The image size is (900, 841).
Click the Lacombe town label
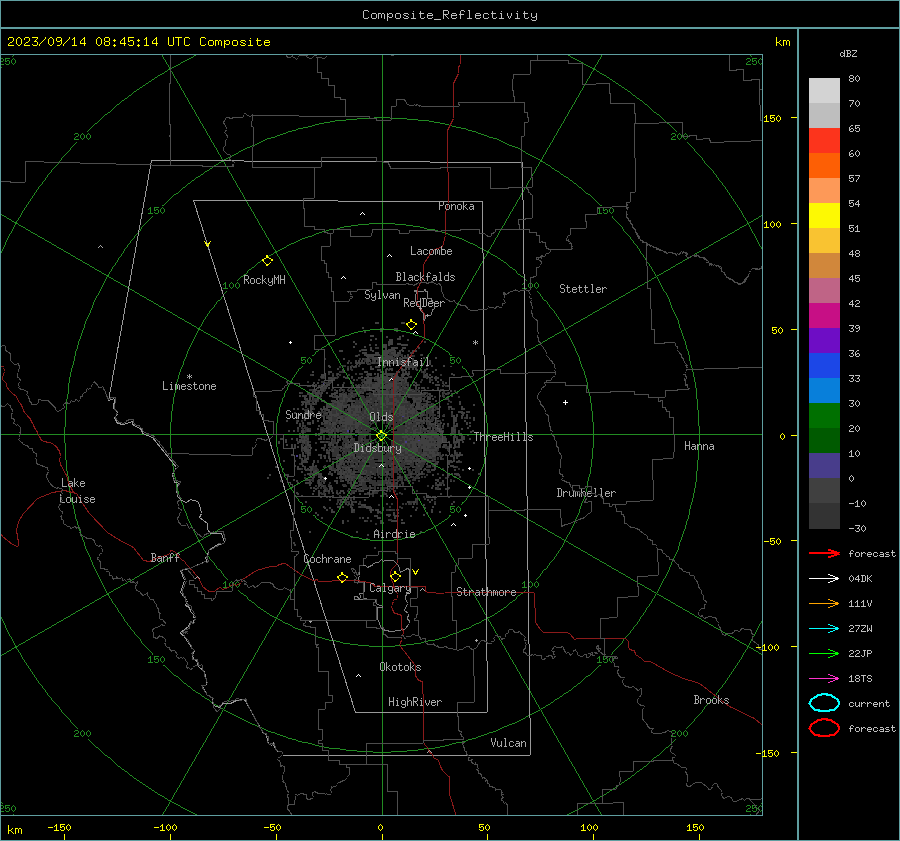431,251
